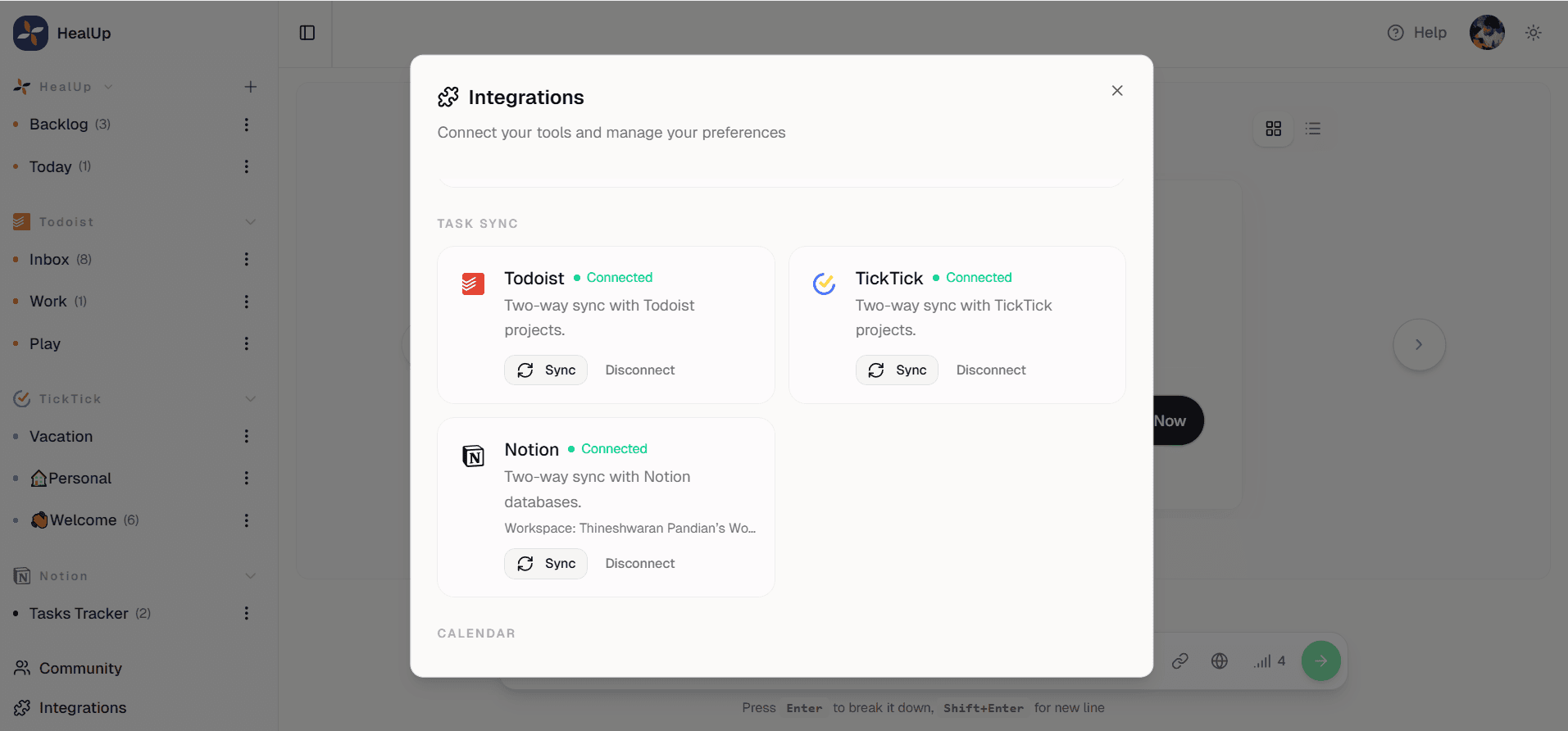This screenshot has width=1568, height=731.
Task: Click the globe web search icon
Action: [1220, 661]
